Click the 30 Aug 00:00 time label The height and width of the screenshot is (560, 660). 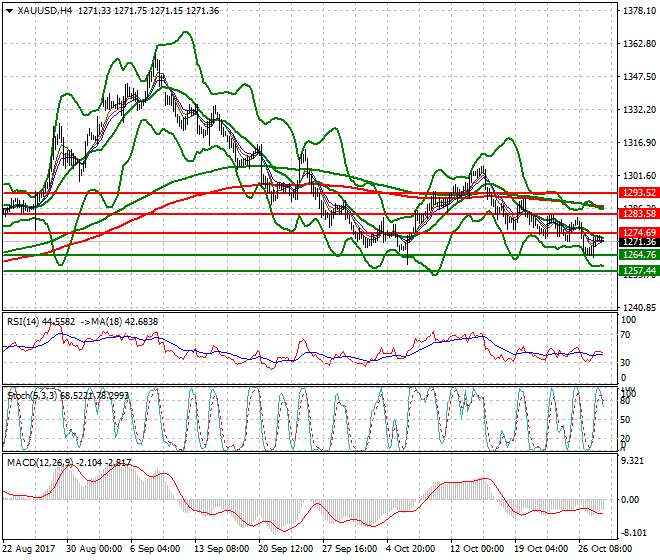click(x=94, y=549)
